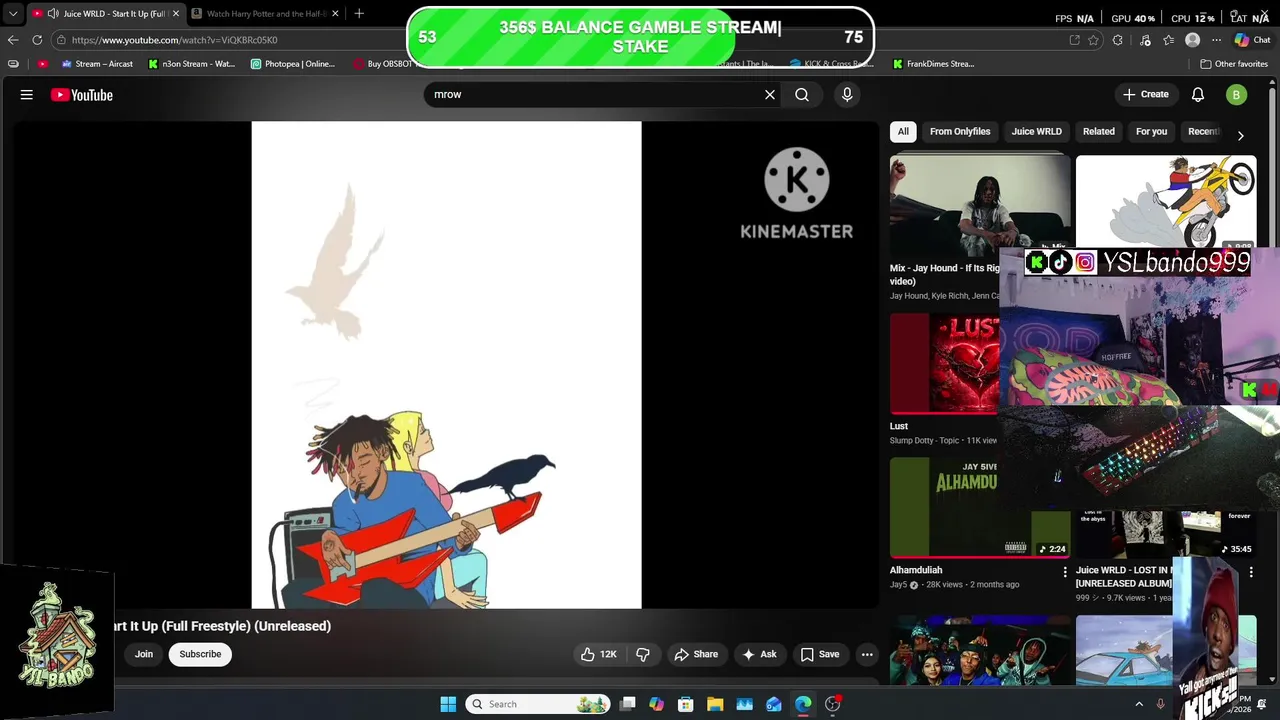The width and height of the screenshot is (1280, 720).
Task: Dislike the video with thumbs down
Action: (x=643, y=654)
